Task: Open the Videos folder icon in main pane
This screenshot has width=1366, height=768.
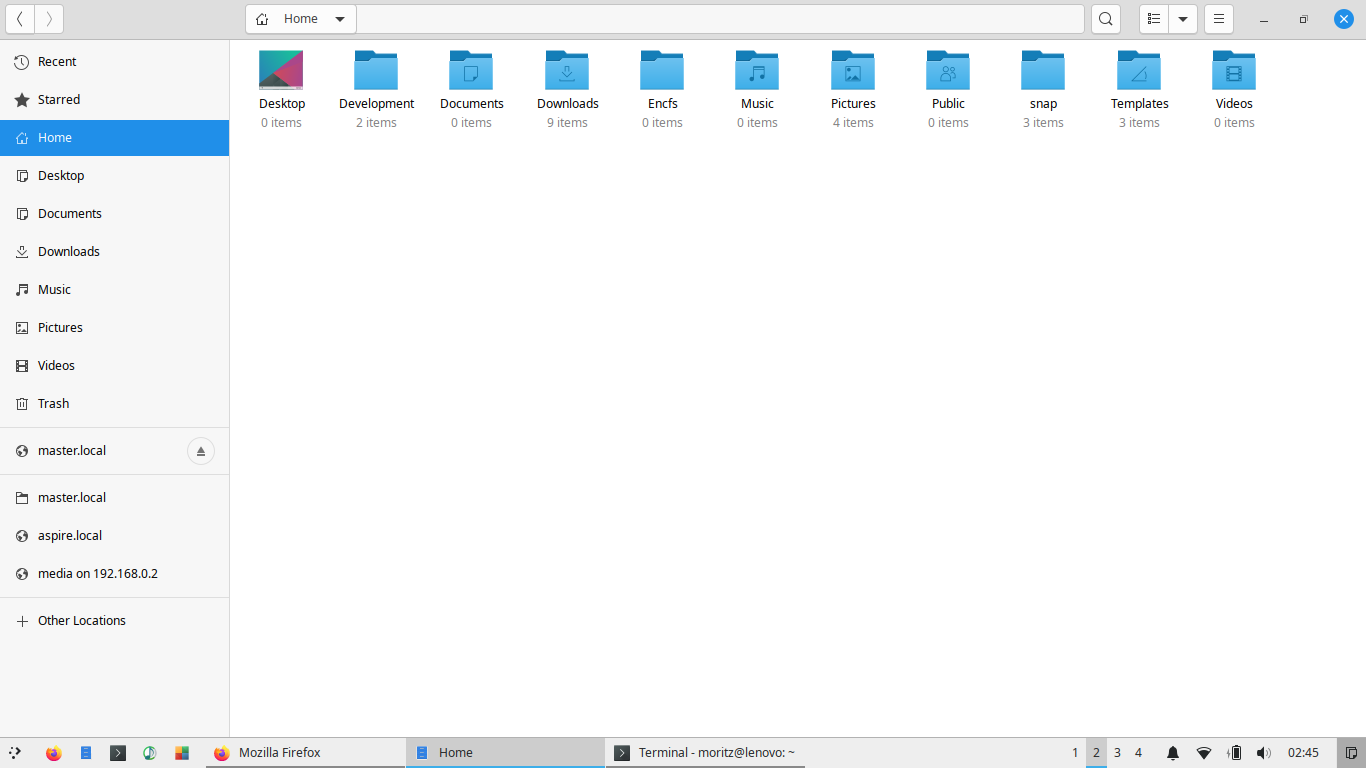Action: (x=1234, y=70)
